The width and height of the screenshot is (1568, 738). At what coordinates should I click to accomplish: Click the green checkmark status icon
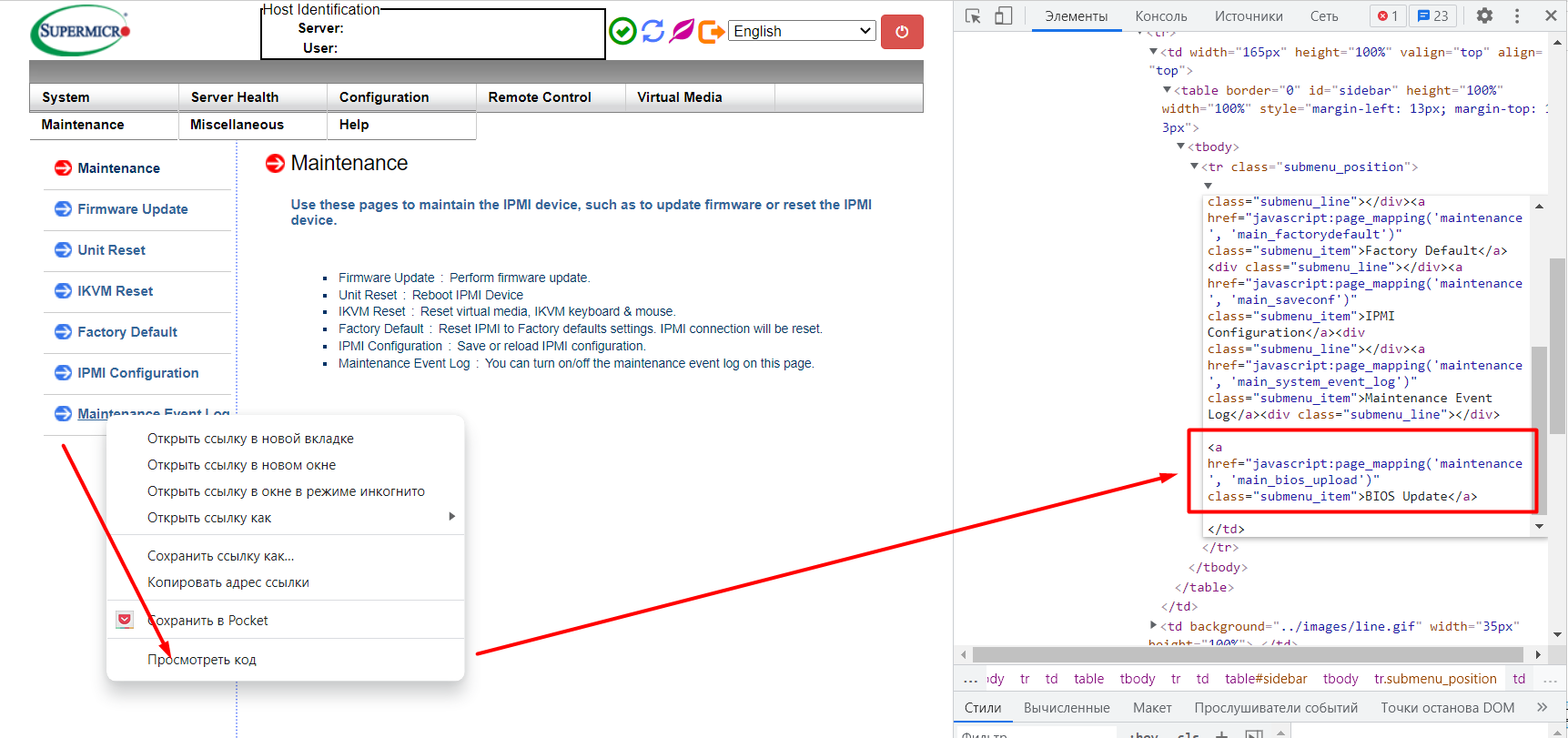coord(622,31)
